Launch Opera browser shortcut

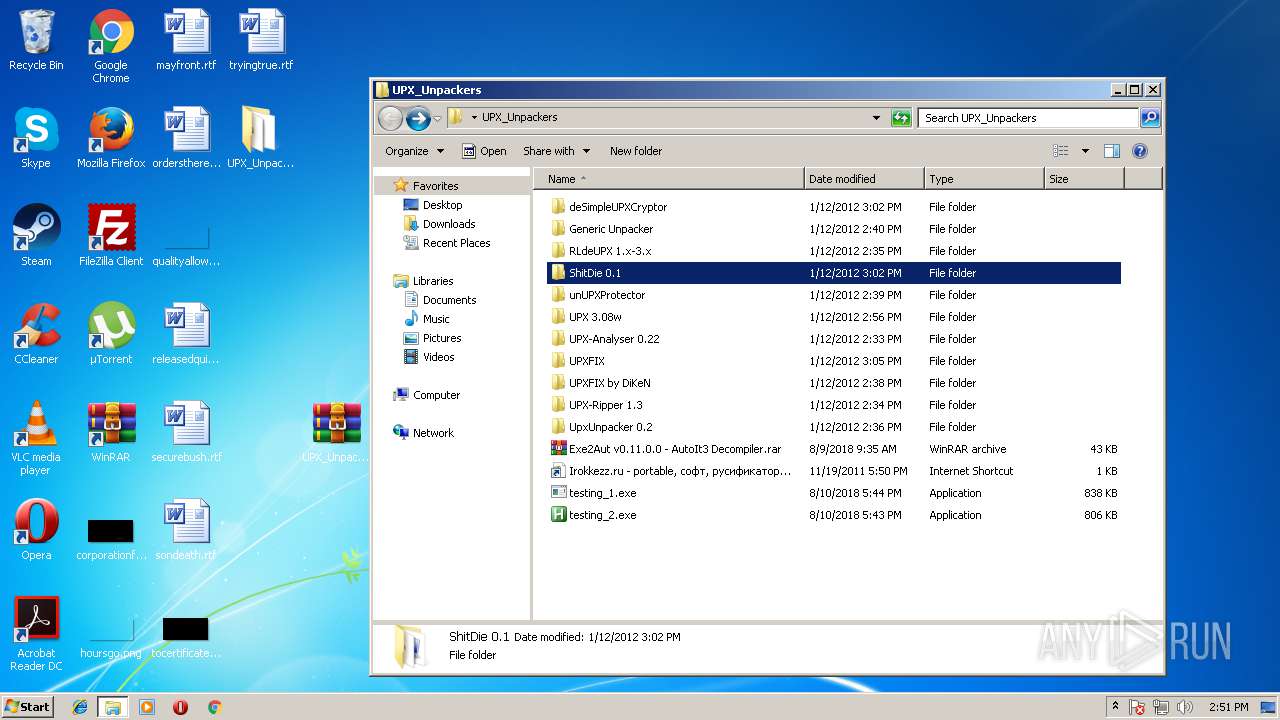click(x=36, y=530)
